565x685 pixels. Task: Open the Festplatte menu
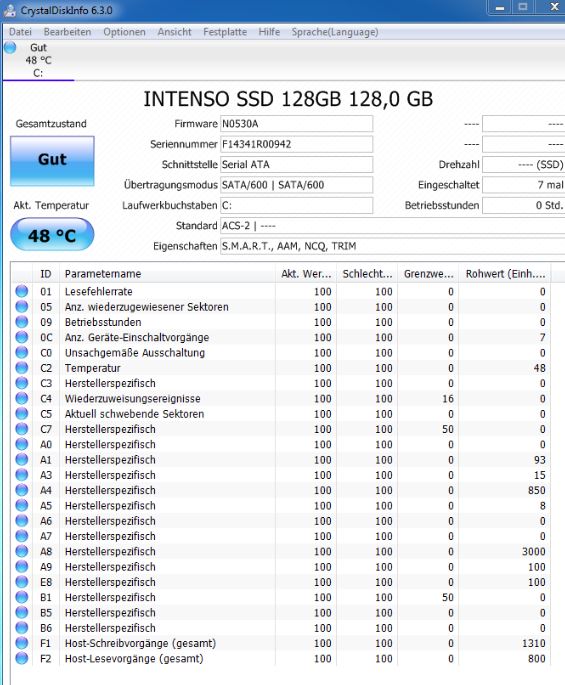[x=225, y=32]
